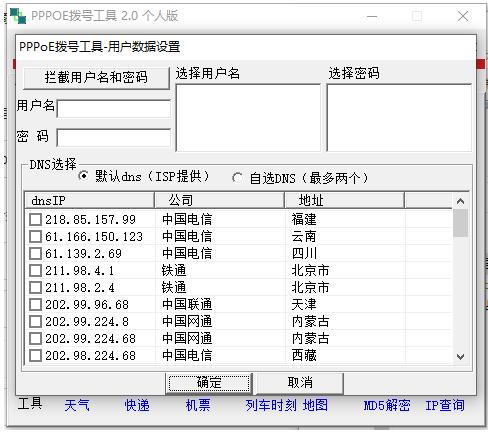
Task: Click the 确定 button
Action: [209, 383]
